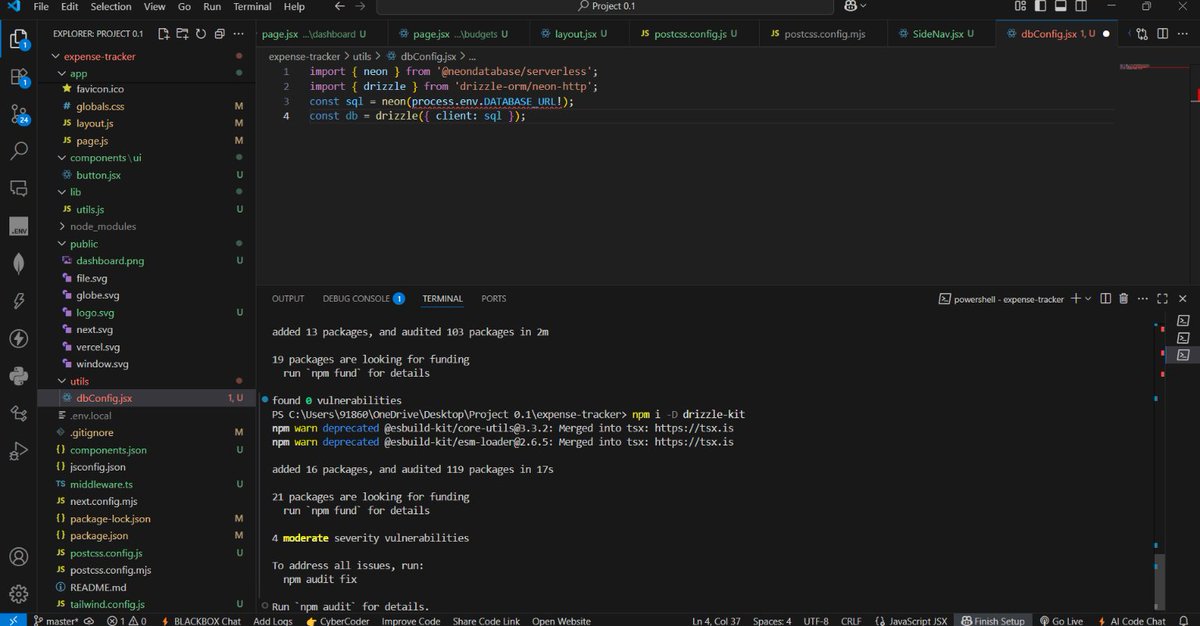Click the New Terminal plus icon
Viewport: 1200px width, 626px height.
[x=1076, y=298]
